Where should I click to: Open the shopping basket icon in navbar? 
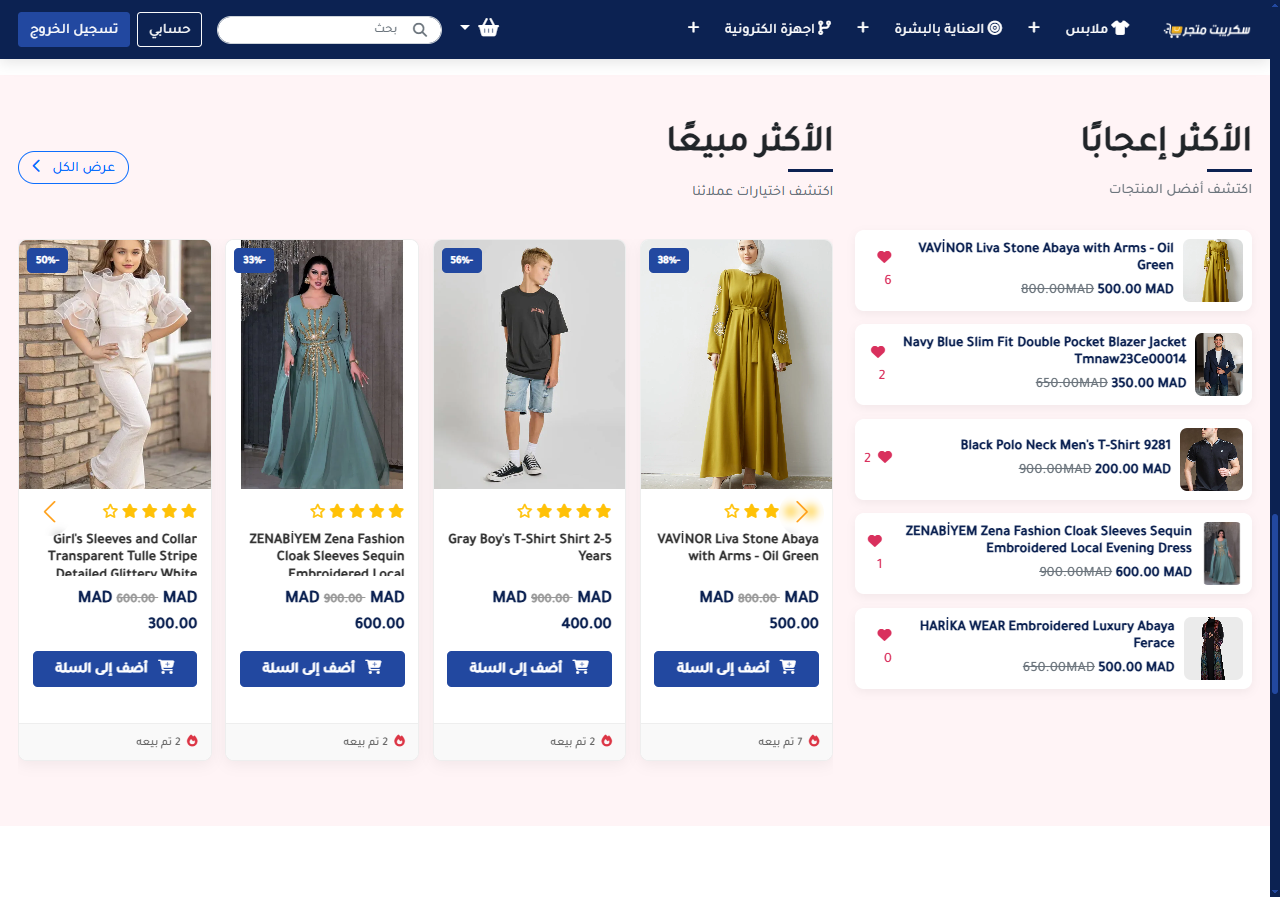(x=488, y=28)
